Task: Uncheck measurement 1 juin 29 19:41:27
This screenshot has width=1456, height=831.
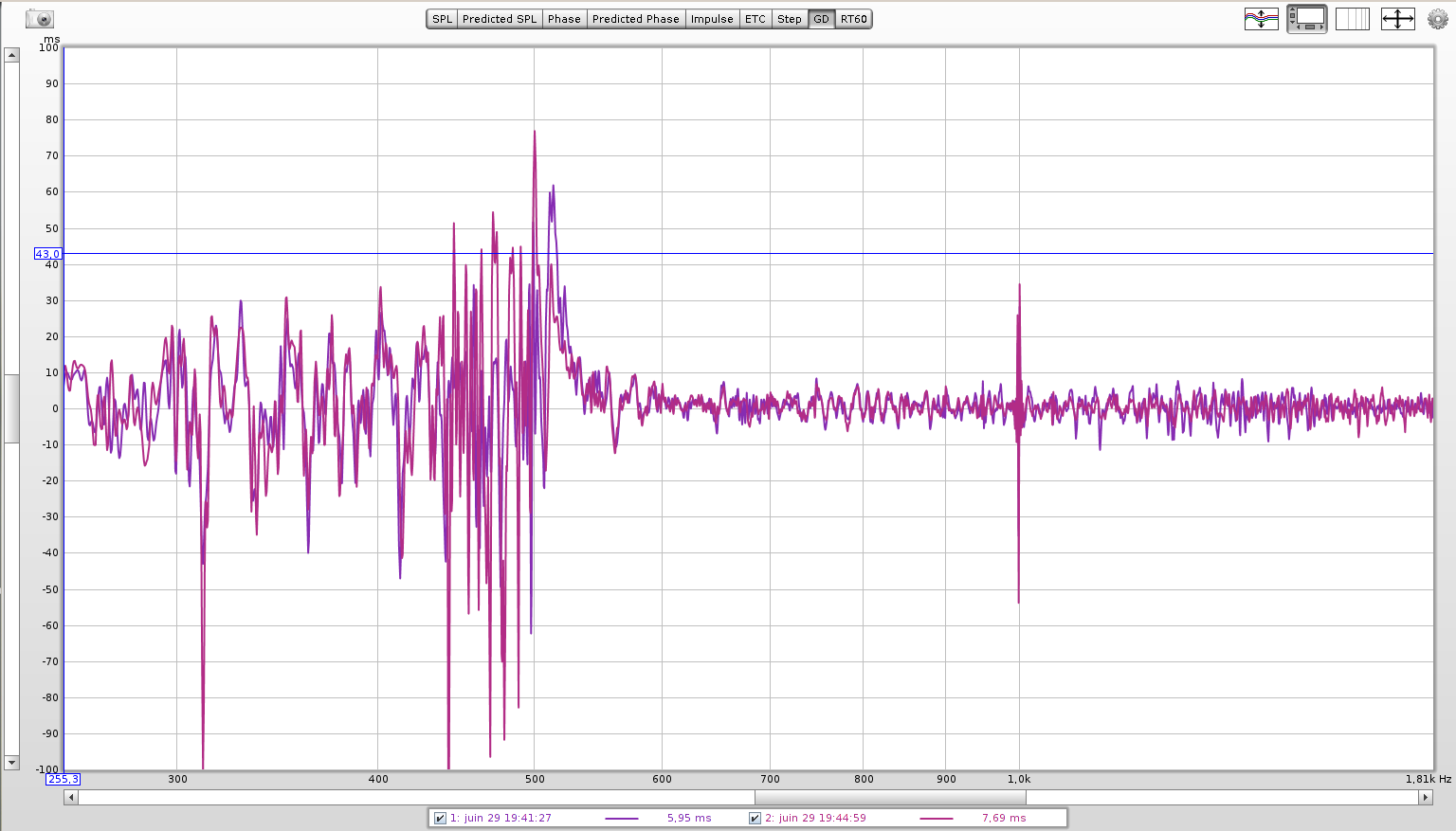Action: (440, 819)
